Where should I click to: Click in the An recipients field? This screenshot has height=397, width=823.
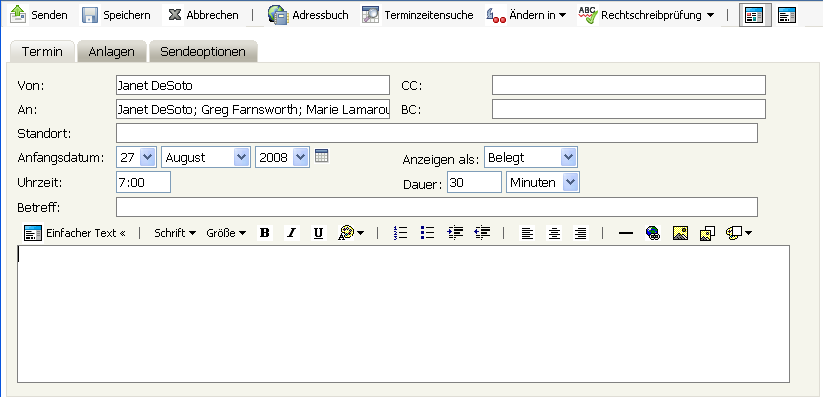click(253, 109)
